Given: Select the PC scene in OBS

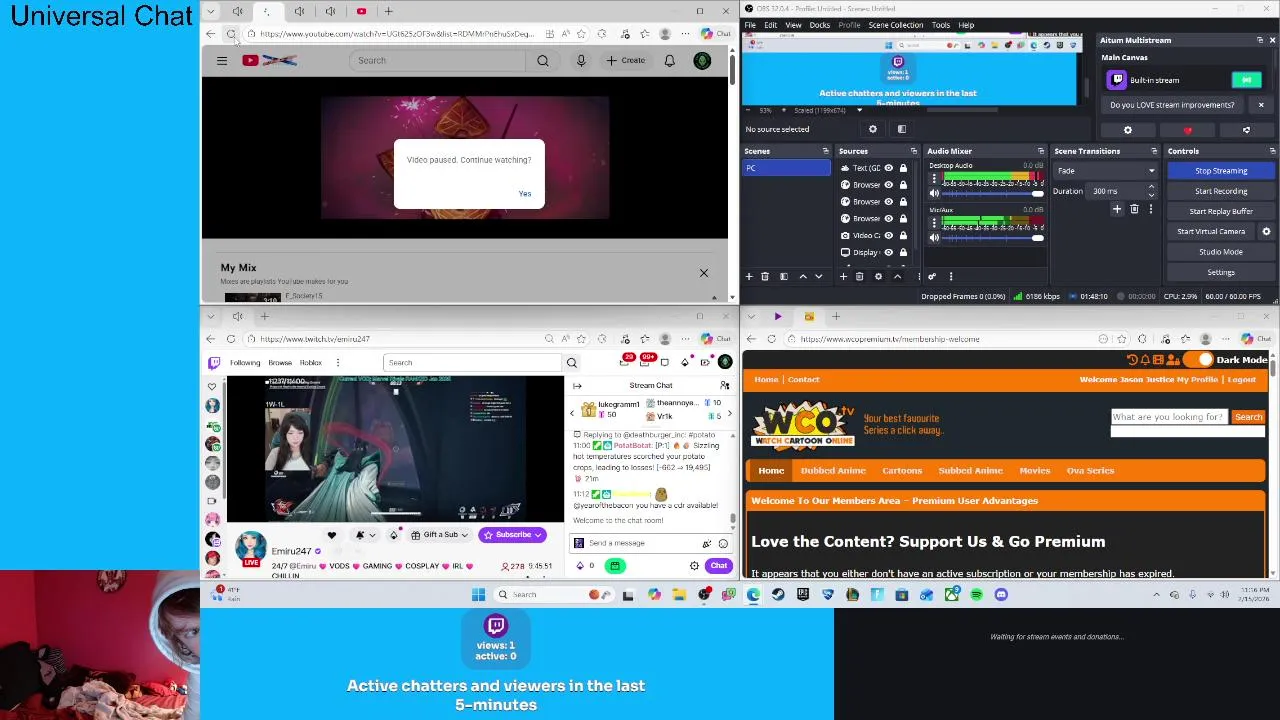Looking at the screenshot, I should point(786,168).
